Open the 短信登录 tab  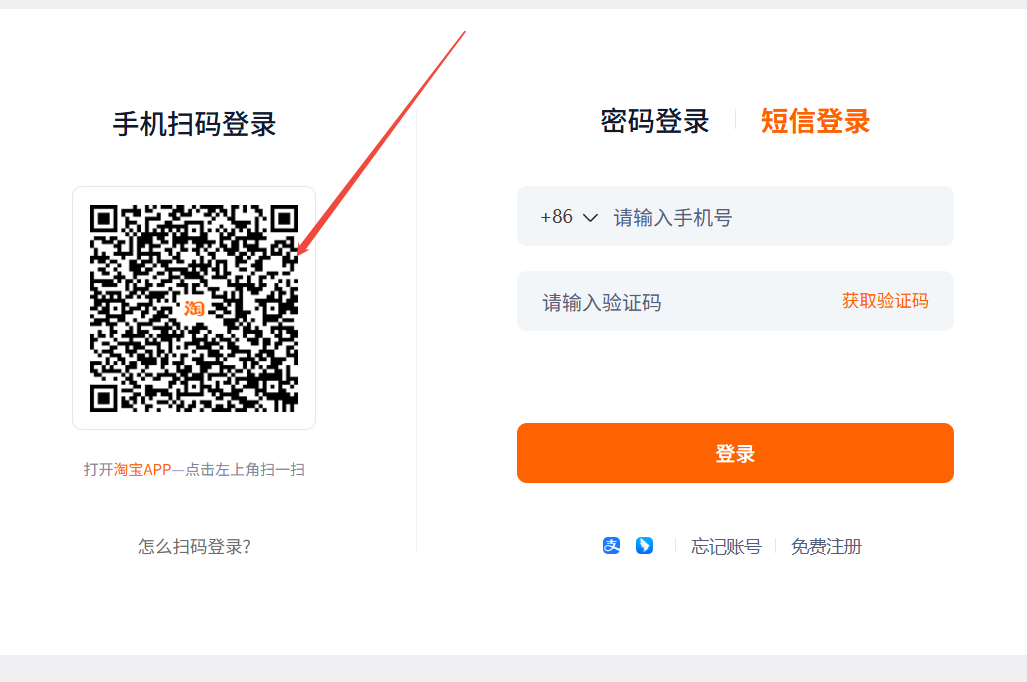point(813,121)
